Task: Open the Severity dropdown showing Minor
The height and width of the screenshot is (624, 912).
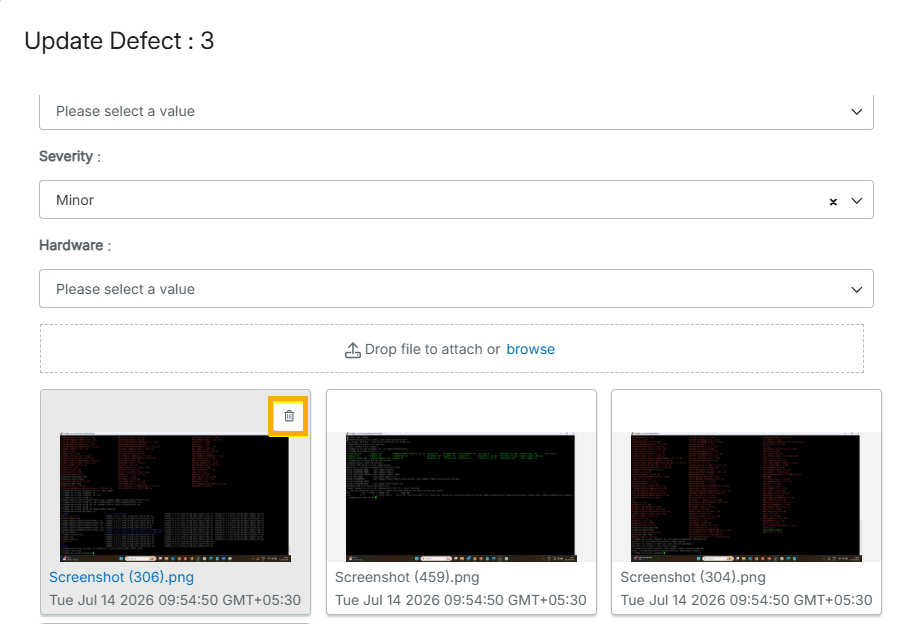Action: [x=456, y=199]
